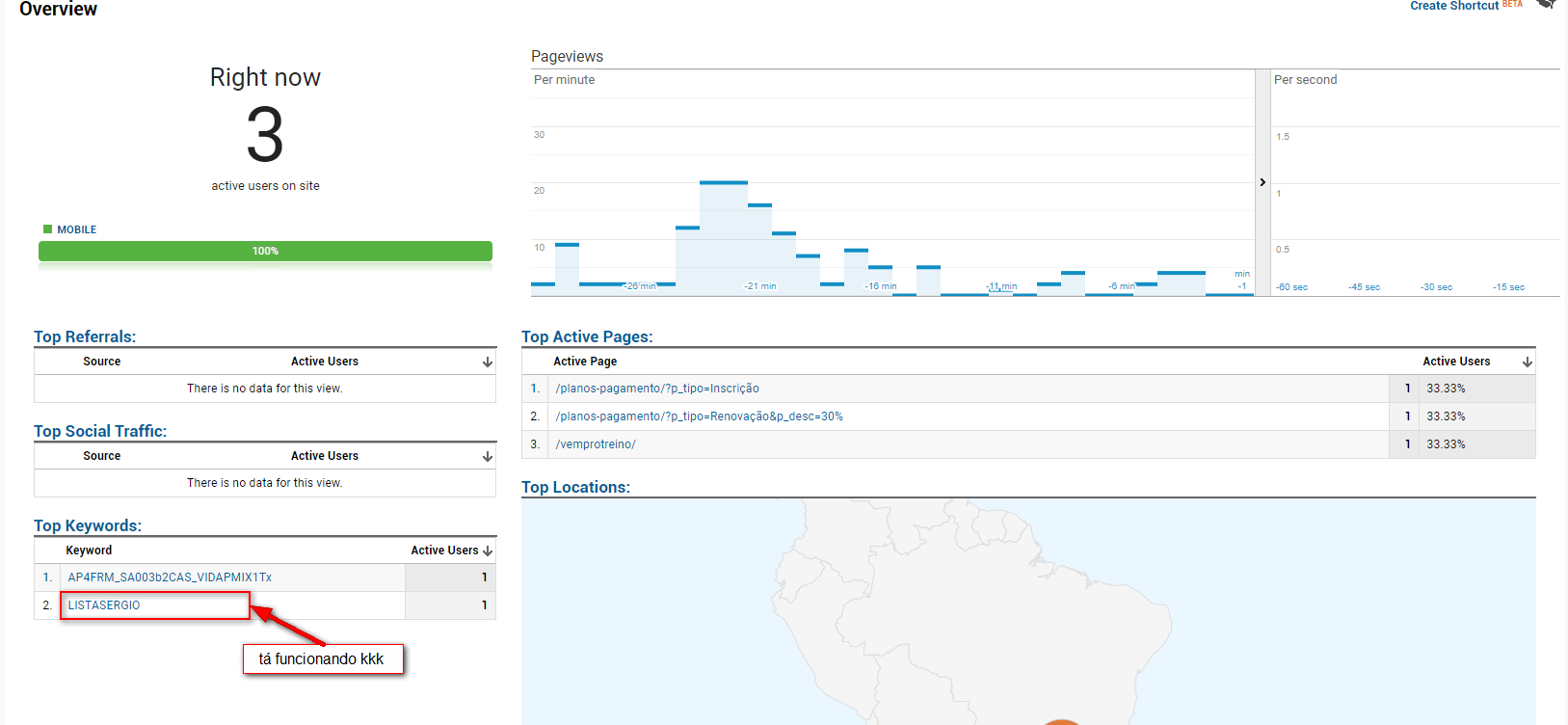Open the Top Referrals report link
Image resolution: width=1568 pixels, height=725 pixels.
pyautogui.click(x=85, y=336)
